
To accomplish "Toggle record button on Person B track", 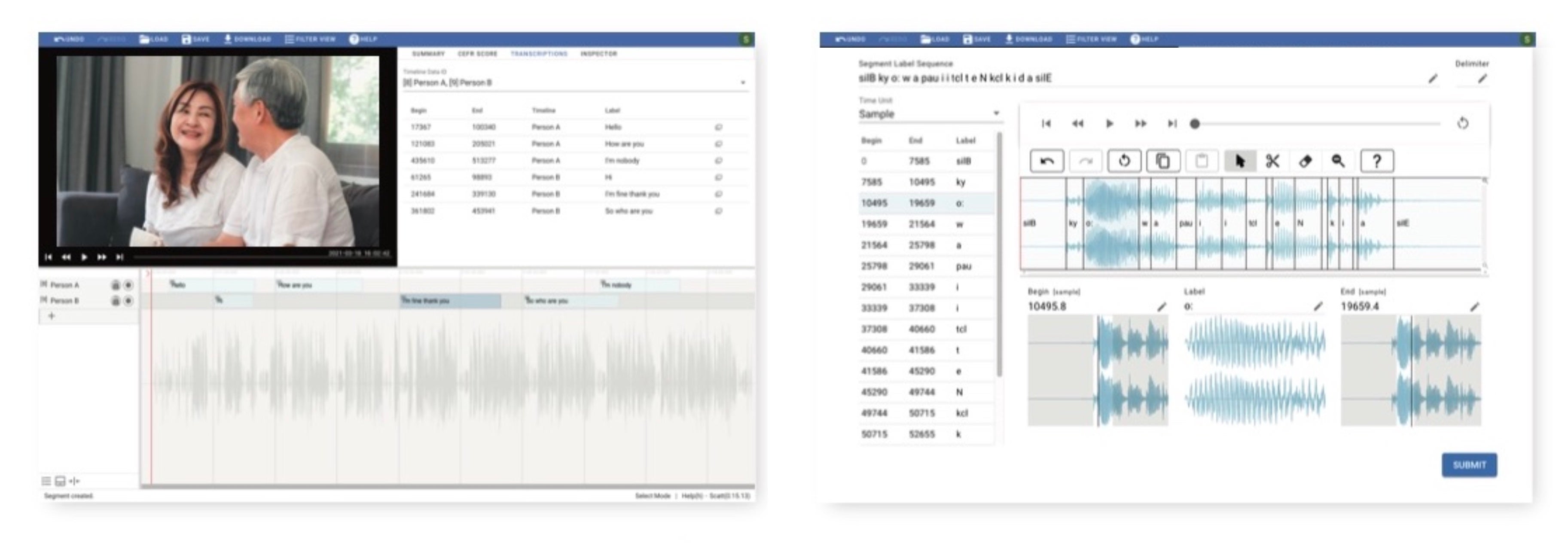I will [x=128, y=301].
